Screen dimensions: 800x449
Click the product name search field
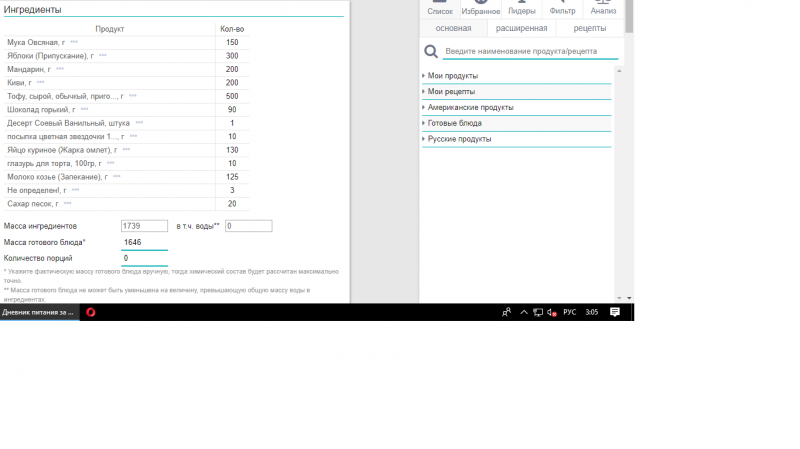coord(530,52)
